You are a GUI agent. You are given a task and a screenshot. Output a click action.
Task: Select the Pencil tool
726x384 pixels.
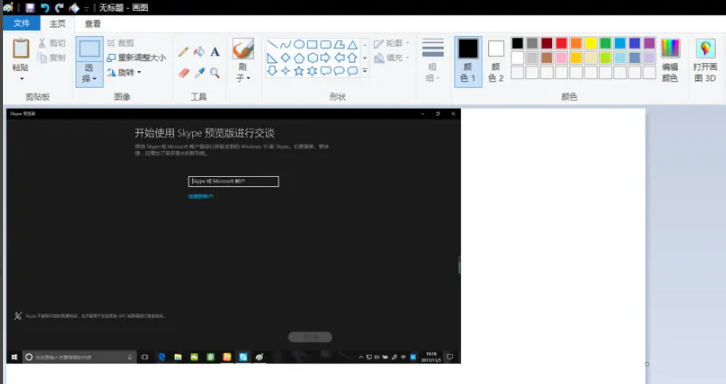183,51
